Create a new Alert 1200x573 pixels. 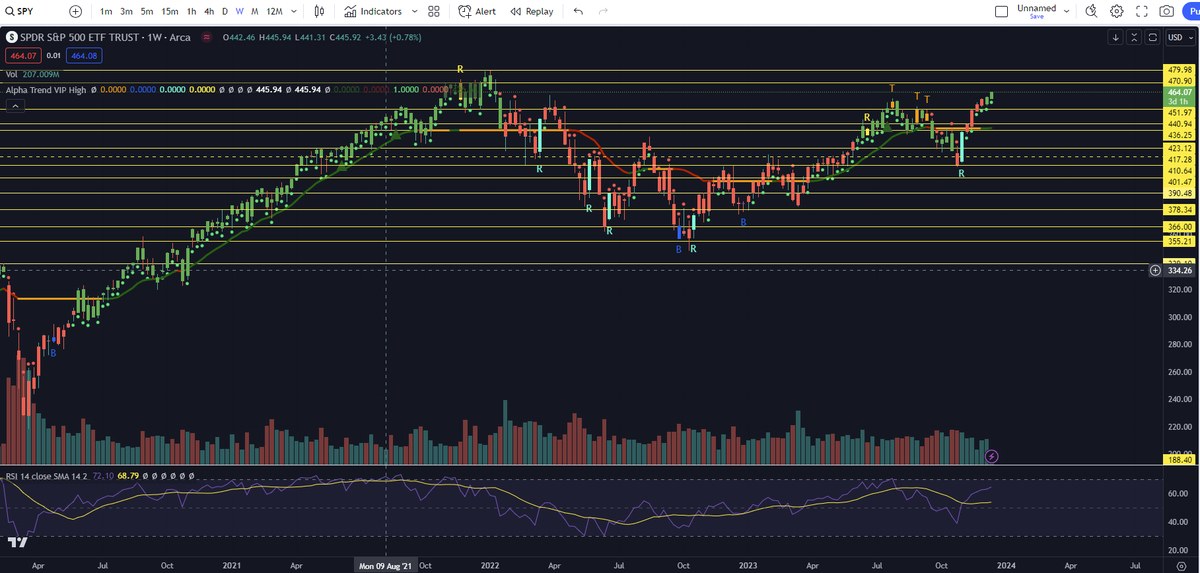[x=477, y=11]
